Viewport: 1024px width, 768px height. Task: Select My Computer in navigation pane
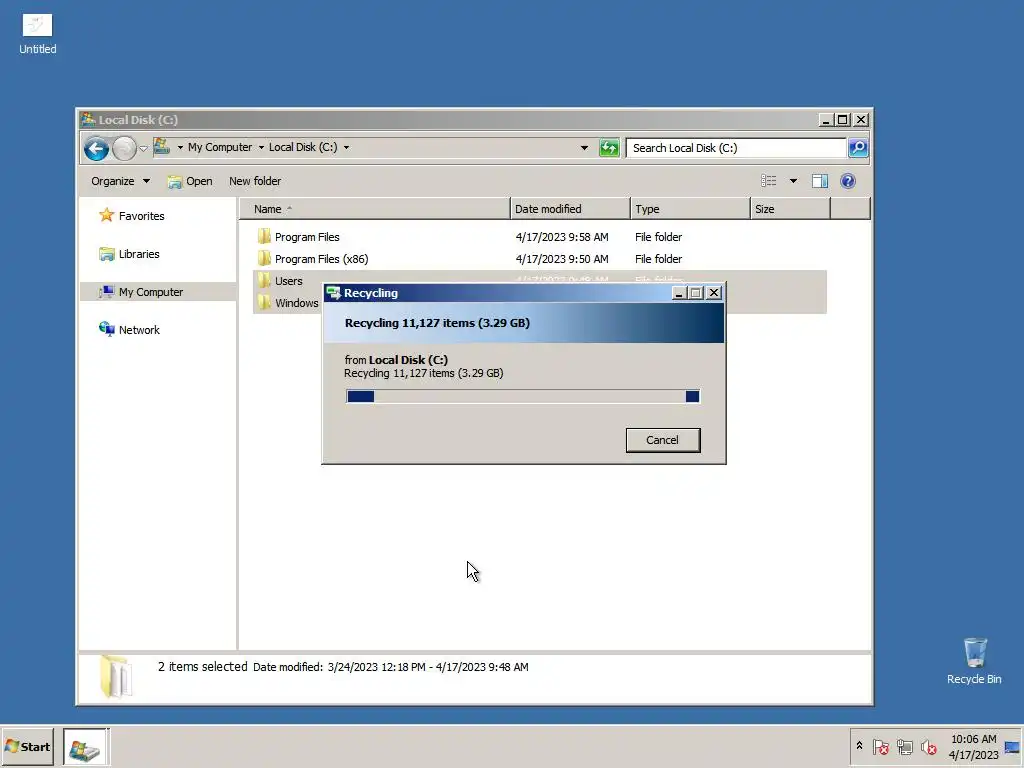coord(157,292)
